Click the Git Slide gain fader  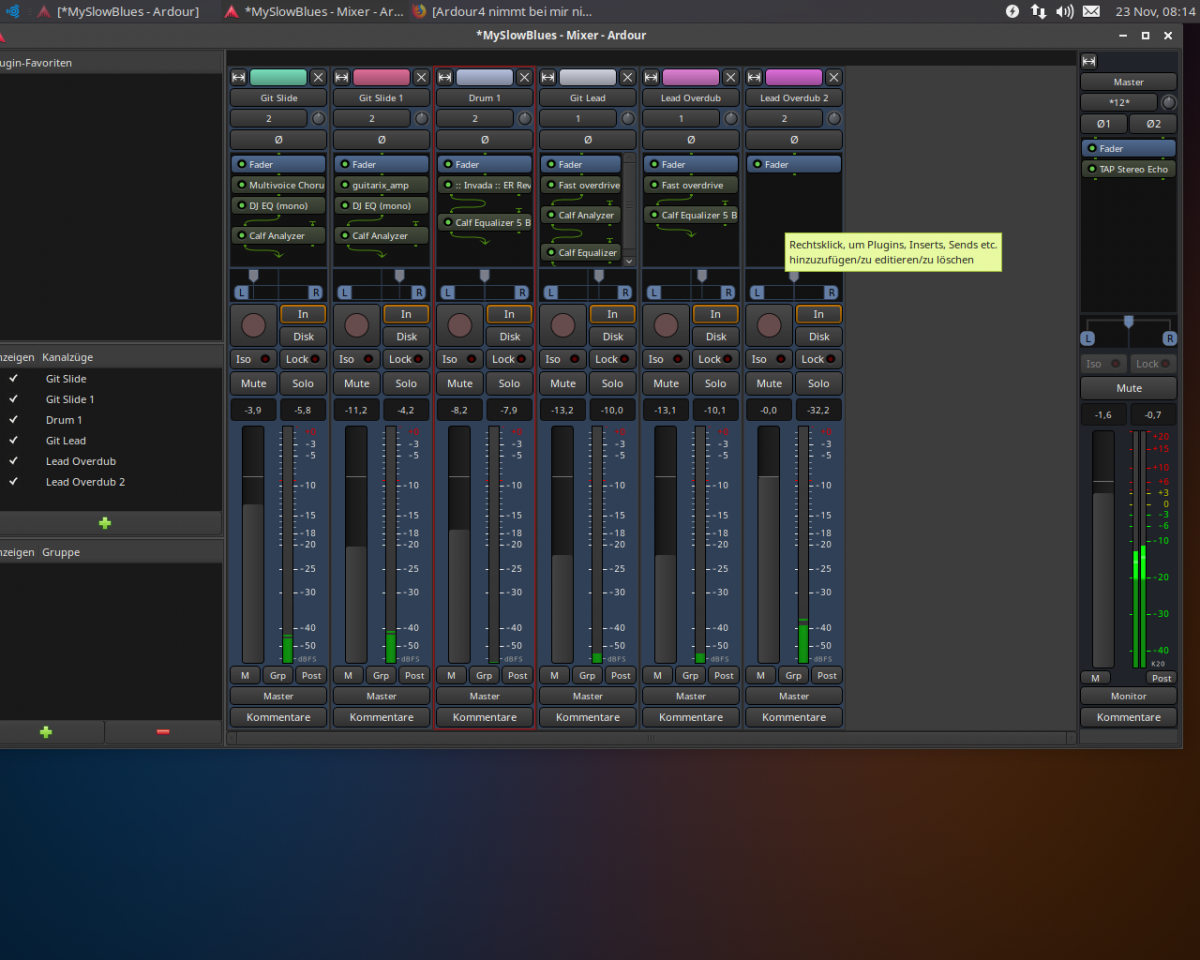tap(253, 545)
